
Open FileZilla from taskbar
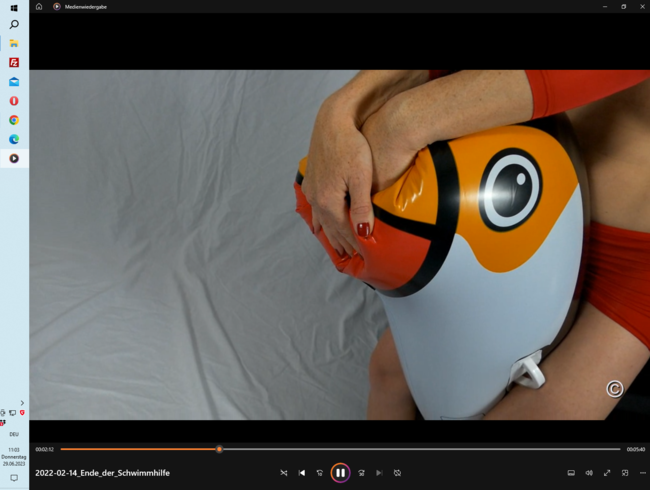coord(14,63)
